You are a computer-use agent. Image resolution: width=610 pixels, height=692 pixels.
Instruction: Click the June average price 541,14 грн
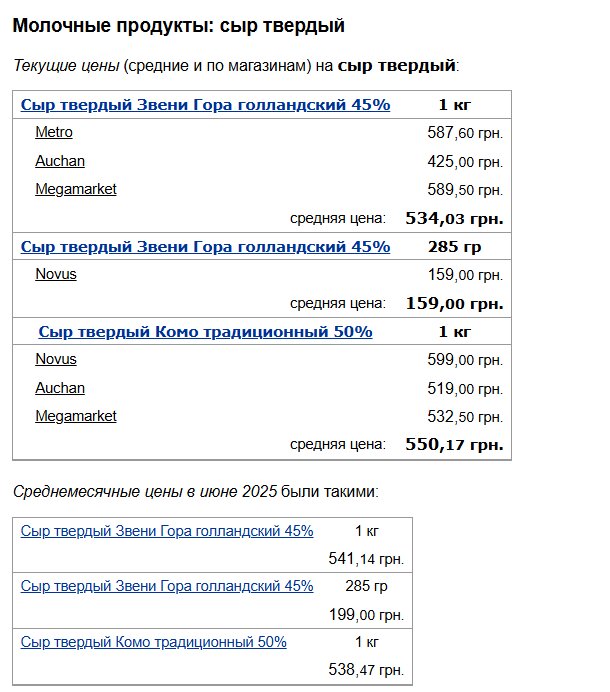tap(366, 559)
